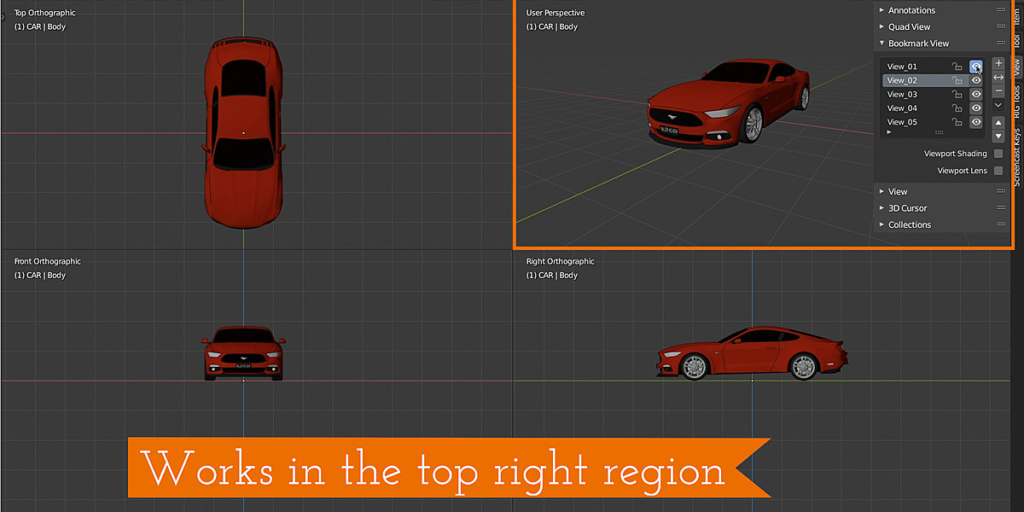Switch to the Tool sidebar tab
The image size is (1024, 512).
click(1017, 42)
